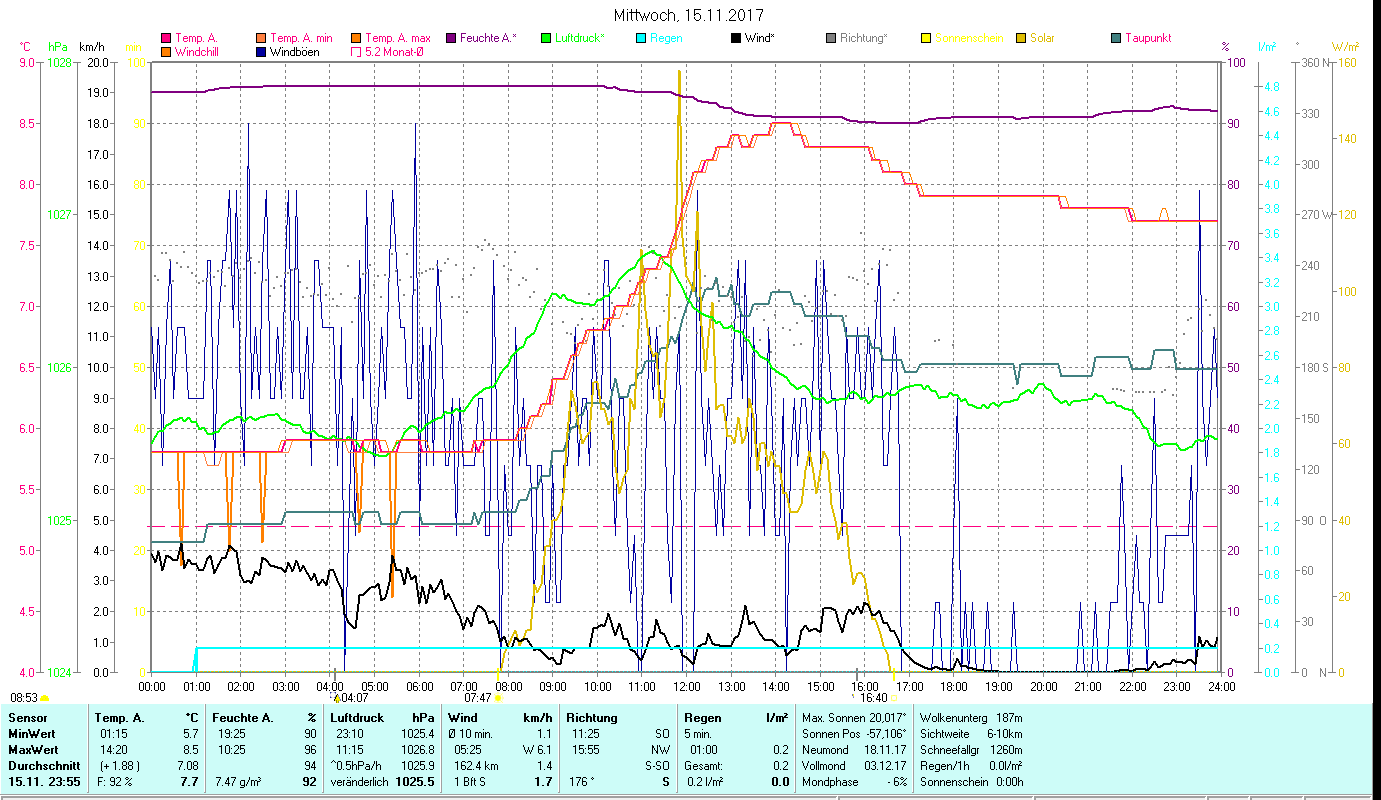
Task: Click the purple Feuchte A. legend swatch
Action: click(451, 38)
